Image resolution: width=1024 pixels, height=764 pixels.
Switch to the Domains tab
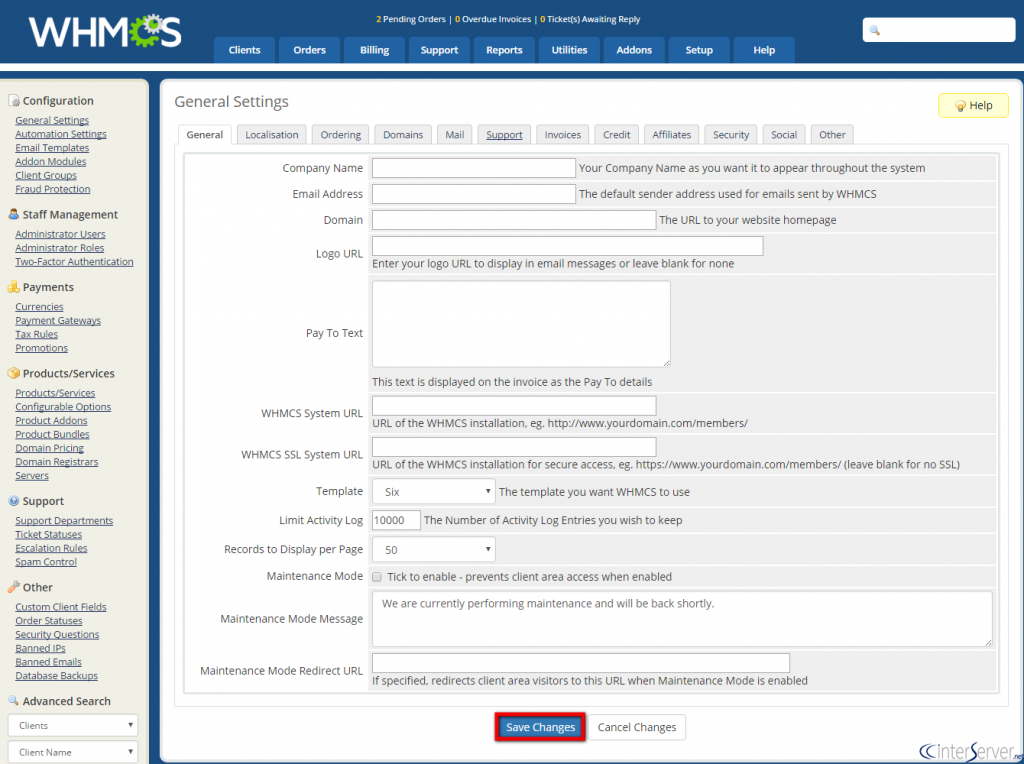click(x=403, y=135)
